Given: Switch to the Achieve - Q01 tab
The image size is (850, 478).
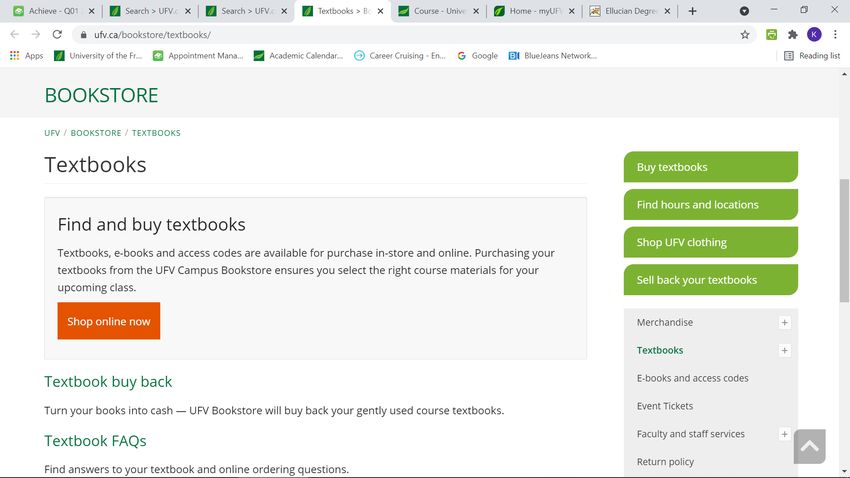Looking at the screenshot, I should coord(54,11).
